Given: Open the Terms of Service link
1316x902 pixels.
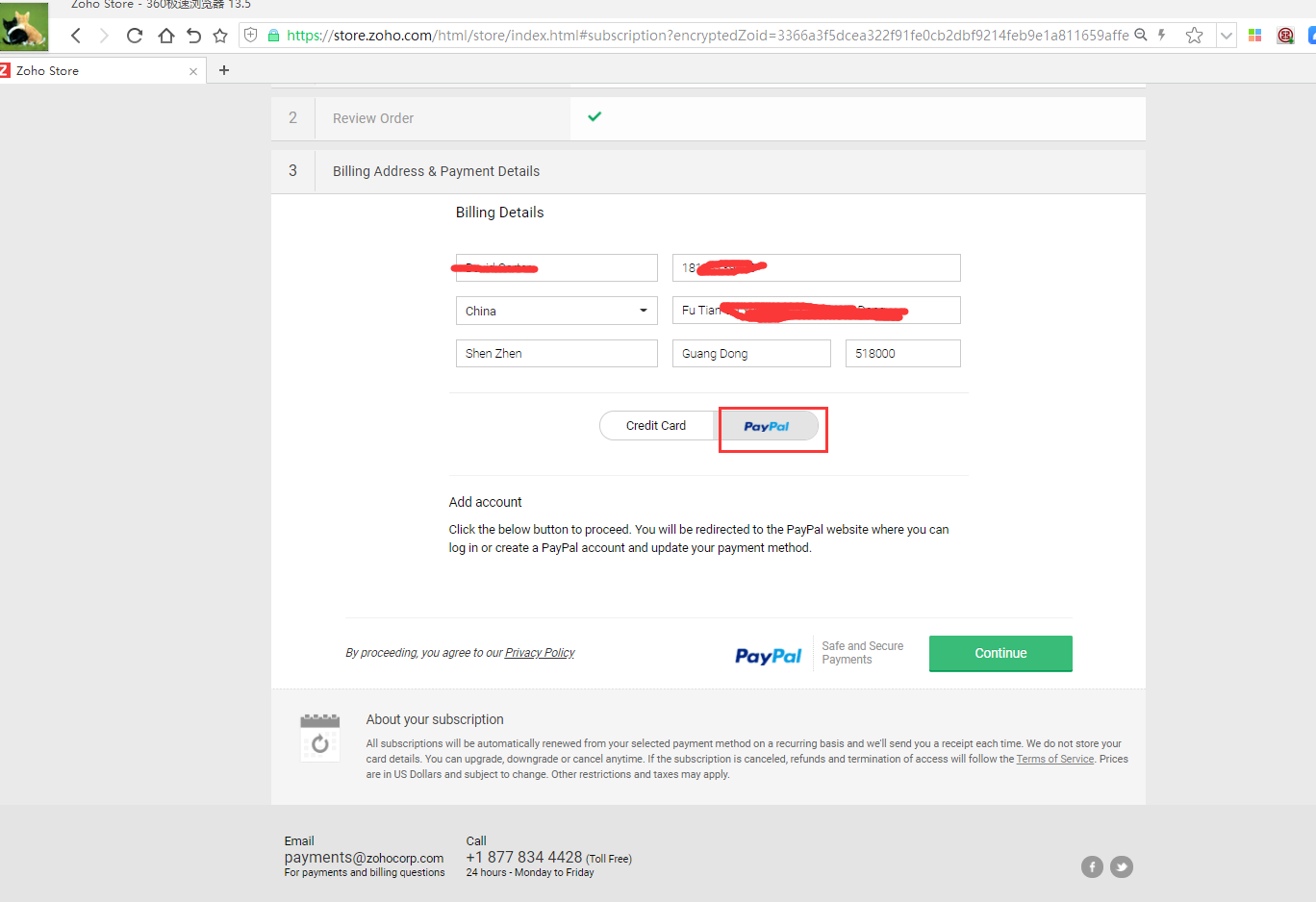Looking at the screenshot, I should point(1055,759).
